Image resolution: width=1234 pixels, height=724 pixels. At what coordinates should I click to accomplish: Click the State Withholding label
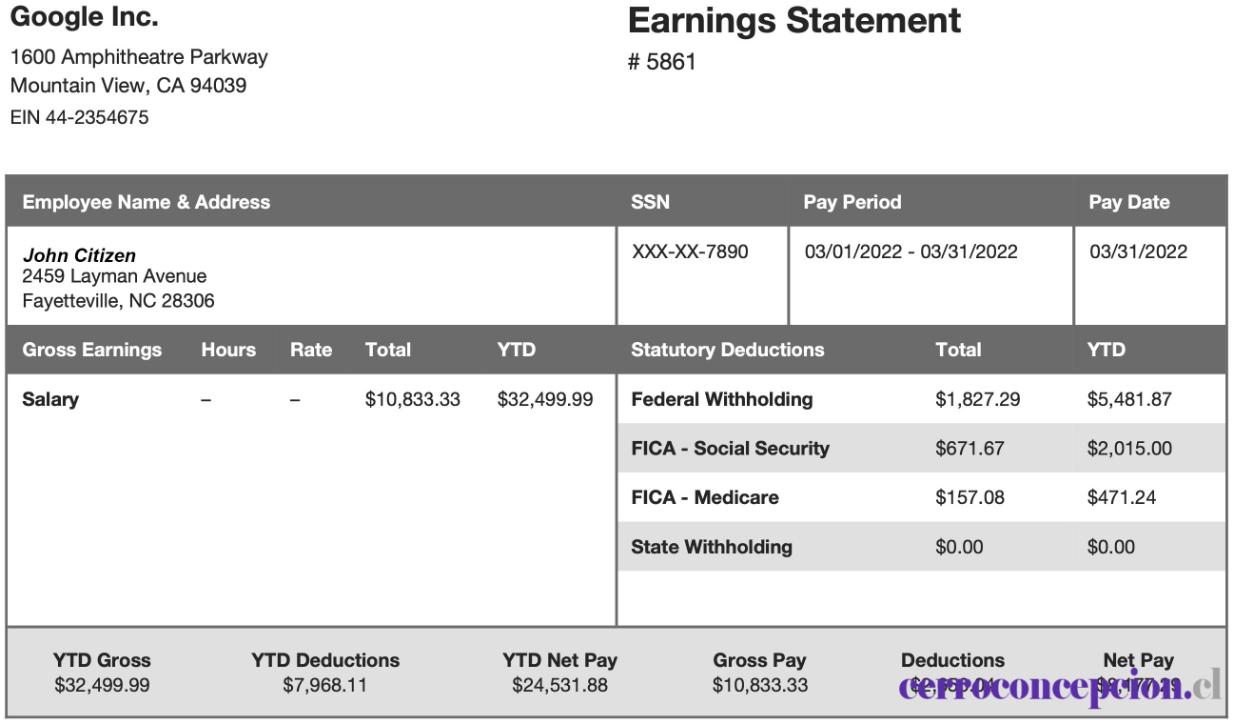(712, 547)
